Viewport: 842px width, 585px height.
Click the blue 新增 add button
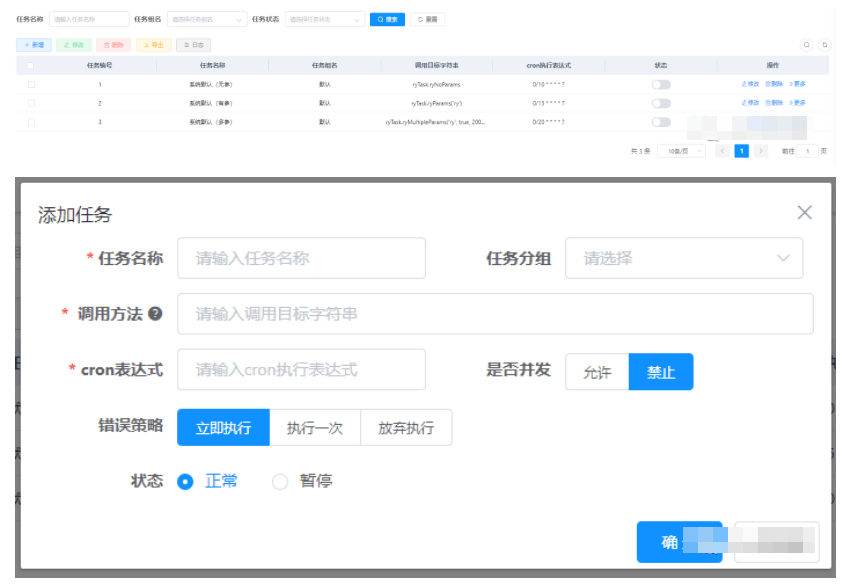(x=34, y=45)
